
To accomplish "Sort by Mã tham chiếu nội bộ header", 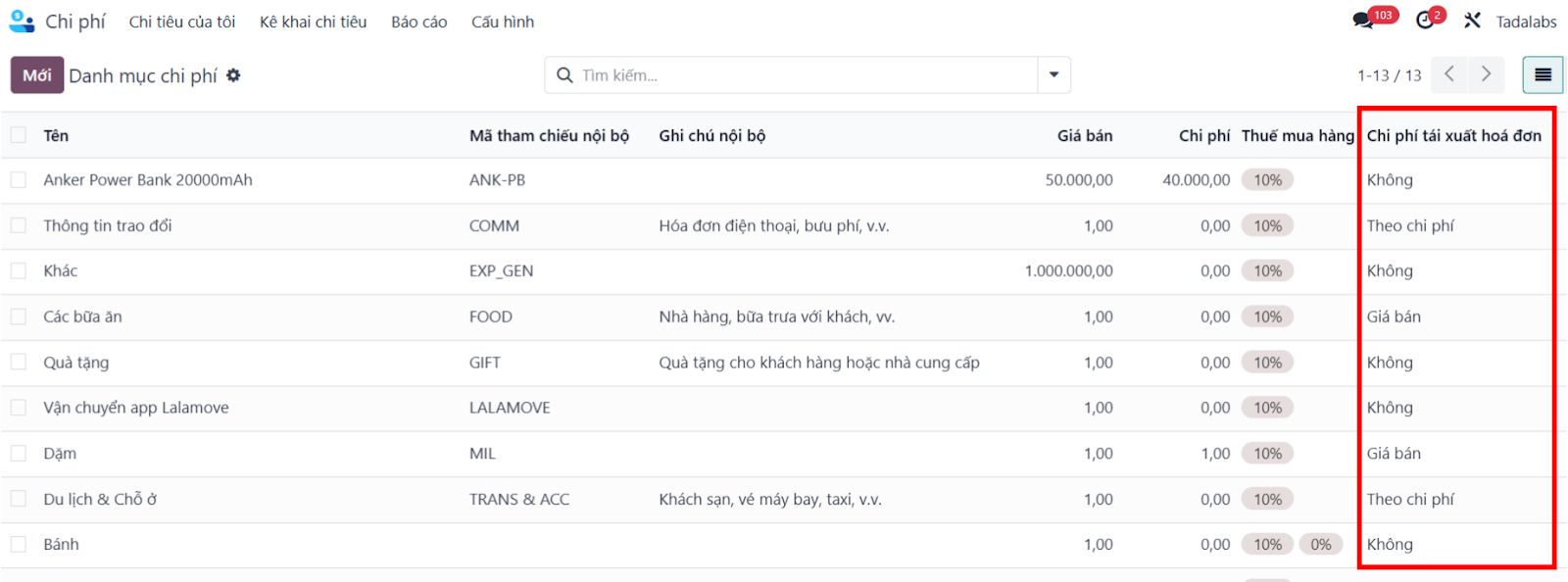I will (x=549, y=135).
